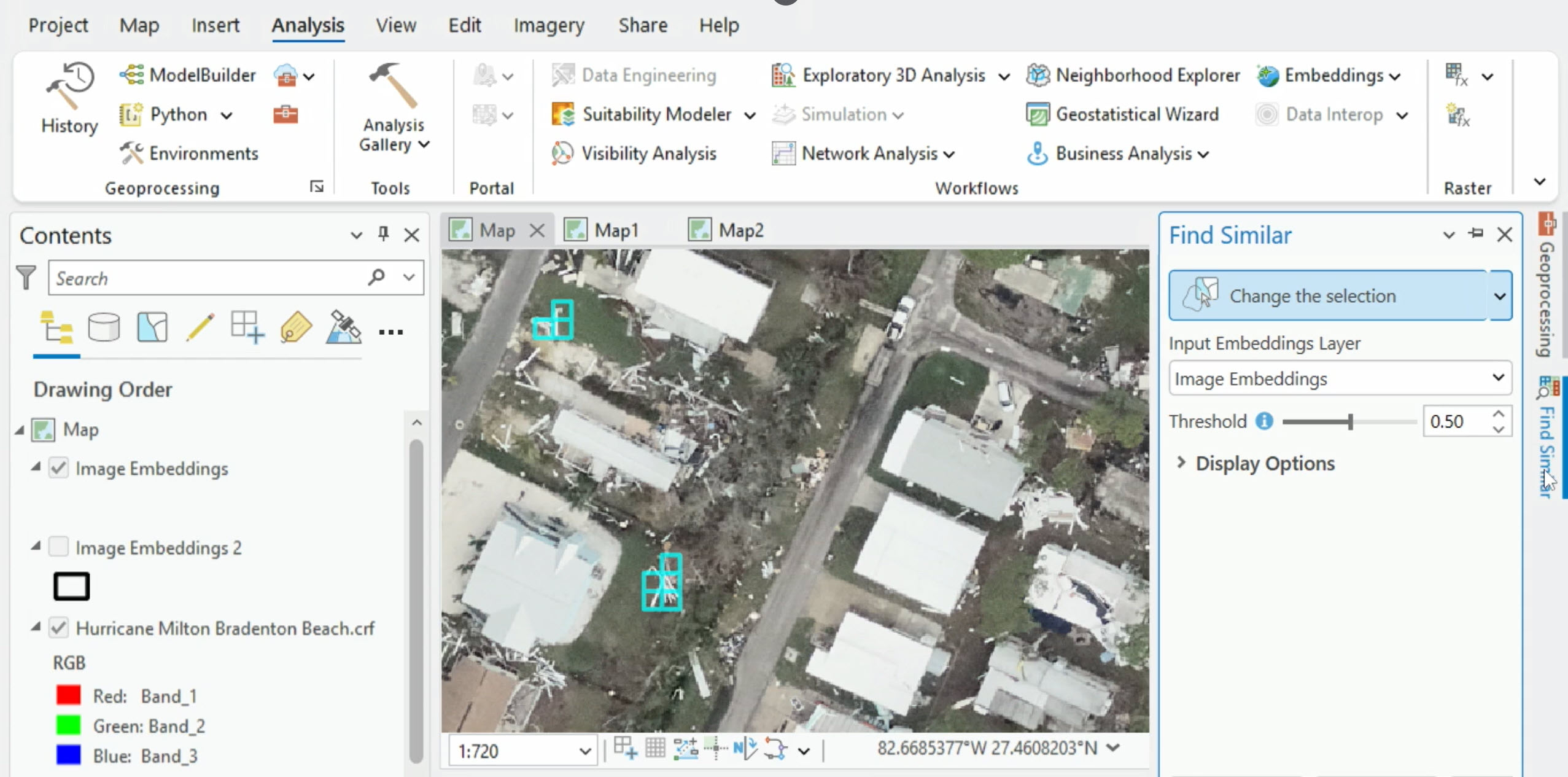Click the List By Editing pencil icon
The height and width of the screenshot is (777, 1568).
point(200,327)
